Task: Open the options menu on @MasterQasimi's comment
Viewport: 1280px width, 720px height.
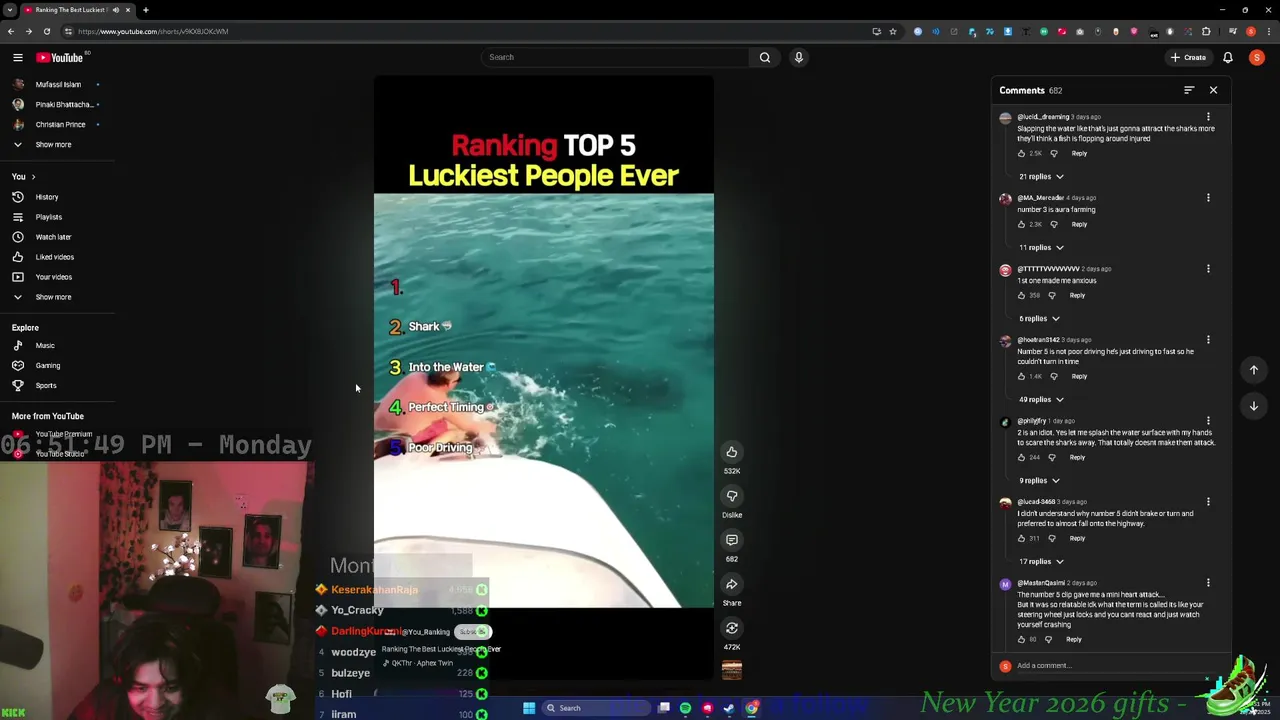Action: 1208,583
